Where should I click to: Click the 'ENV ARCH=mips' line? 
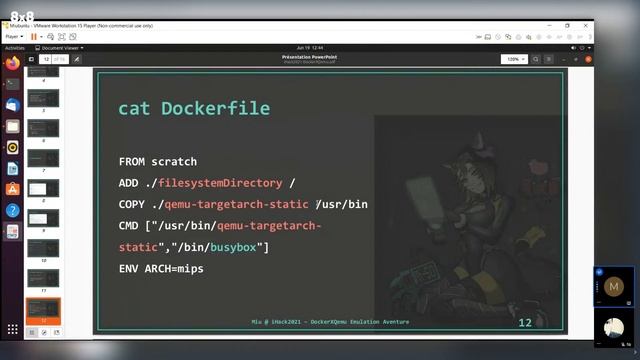(161, 269)
